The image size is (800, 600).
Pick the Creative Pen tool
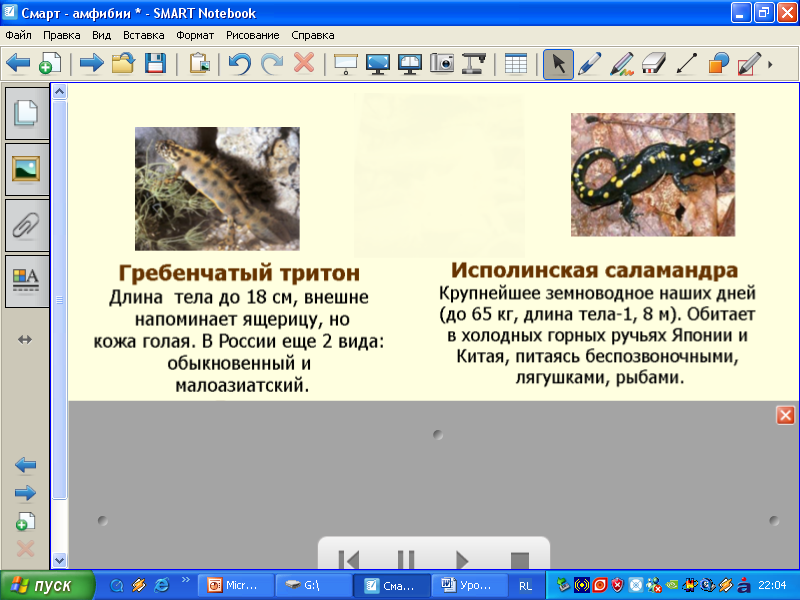pos(622,64)
